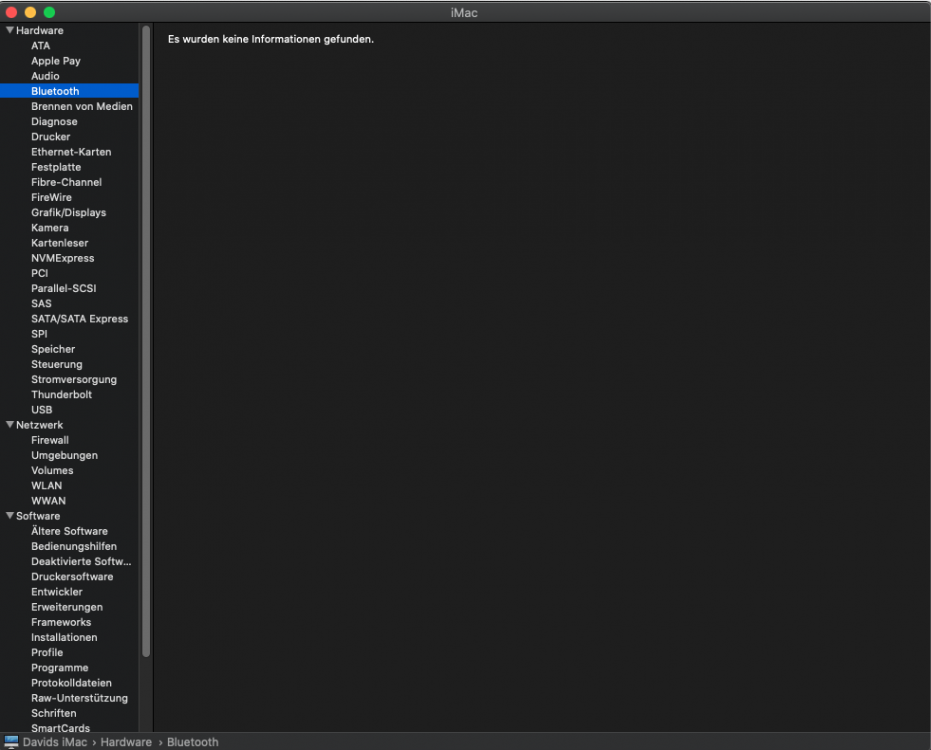Screen dimensions: 931x750
Task: Select Bedienungshilfen
Action: click(74, 546)
